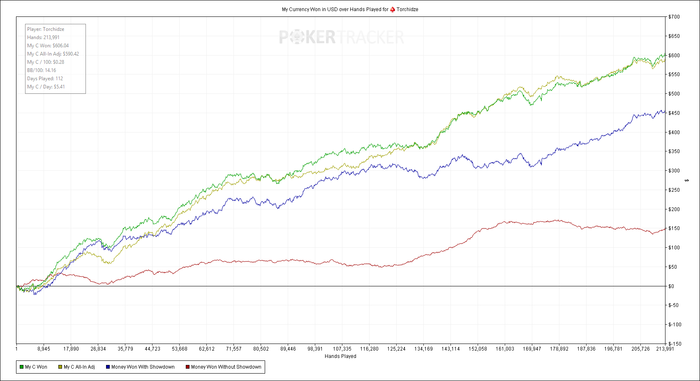This screenshot has height=381, width=700.
Task: Click the $-150 y-axis label
Action: [x=675, y=343]
